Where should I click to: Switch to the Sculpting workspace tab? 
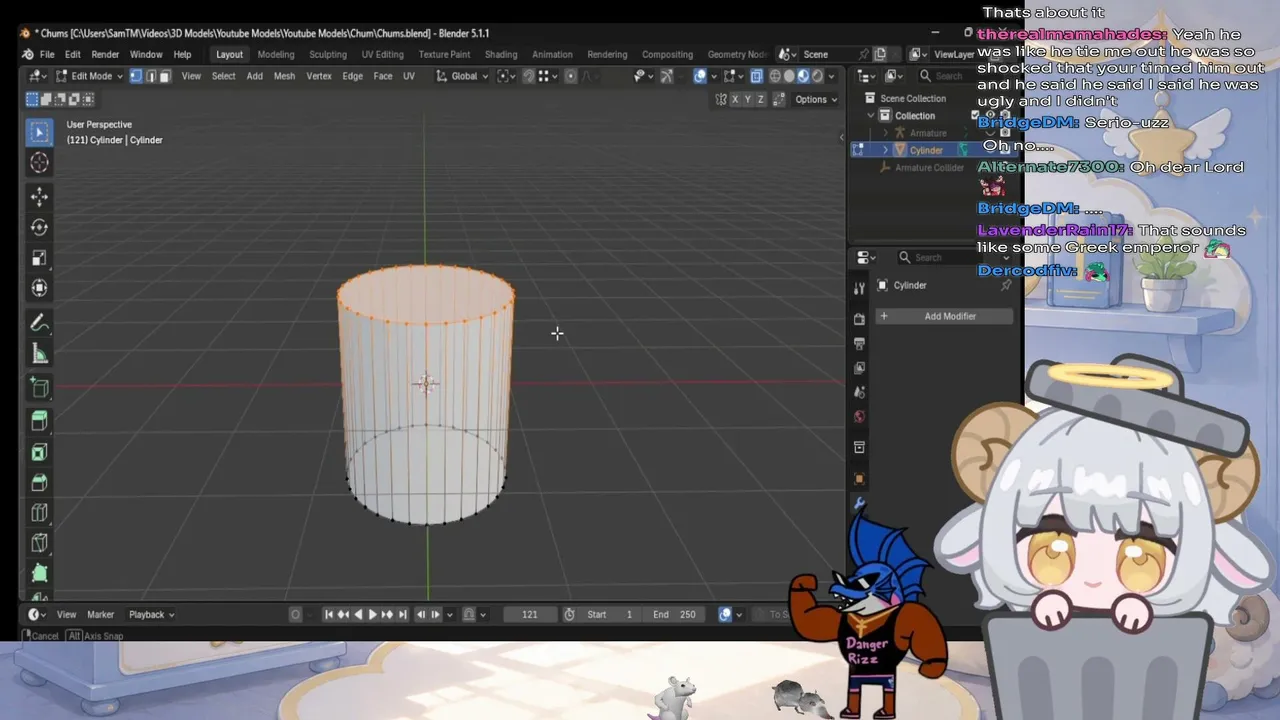[328, 54]
